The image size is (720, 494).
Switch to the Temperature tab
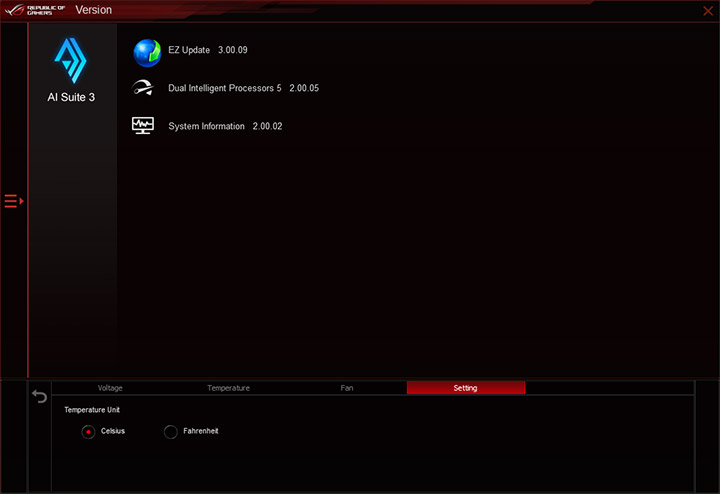[x=229, y=388]
